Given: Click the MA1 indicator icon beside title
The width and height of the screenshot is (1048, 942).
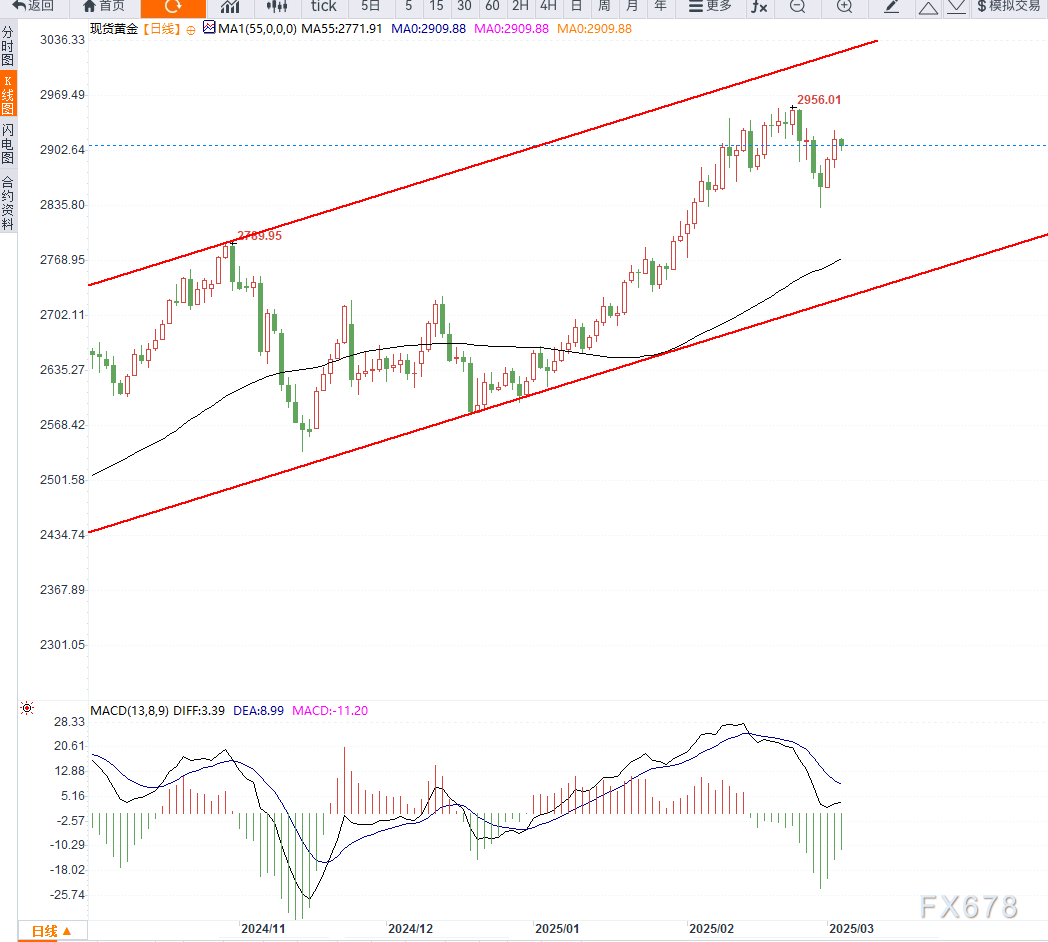Looking at the screenshot, I should [x=208, y=28].
